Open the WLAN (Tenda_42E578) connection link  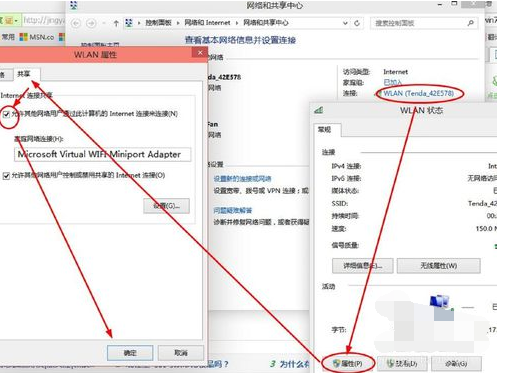(x=419, y=93)
